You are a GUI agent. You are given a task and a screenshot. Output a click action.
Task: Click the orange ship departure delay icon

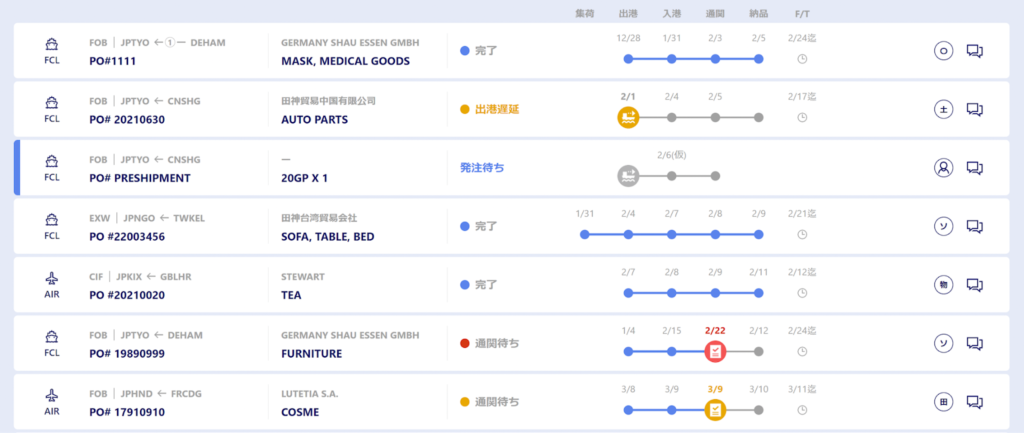tap(628, 117)
